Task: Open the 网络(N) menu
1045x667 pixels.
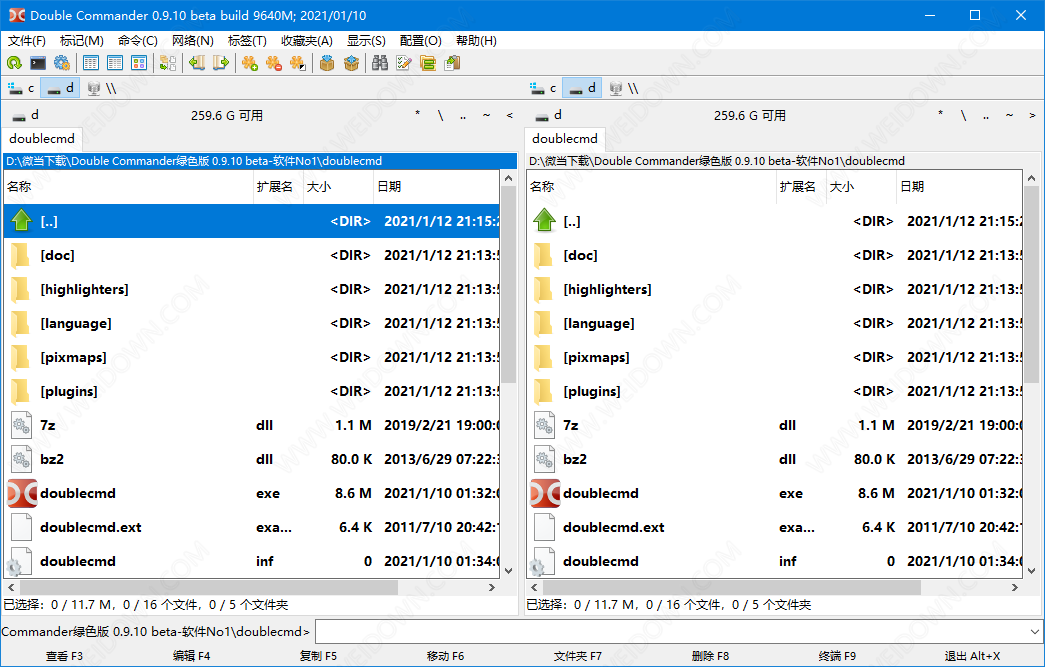Action: click(193, 41)
